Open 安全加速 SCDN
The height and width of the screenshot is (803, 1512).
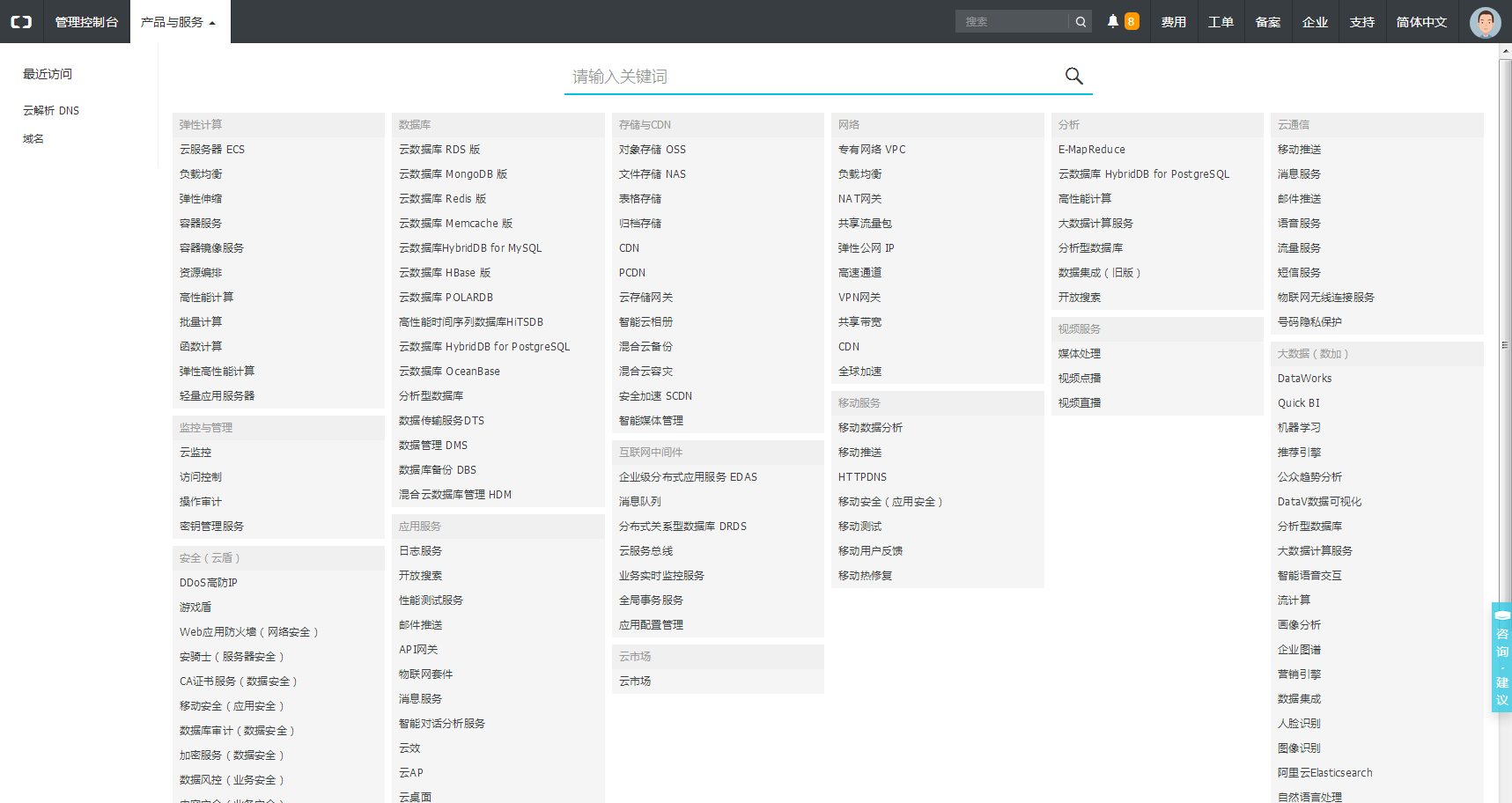click(656, 396)
